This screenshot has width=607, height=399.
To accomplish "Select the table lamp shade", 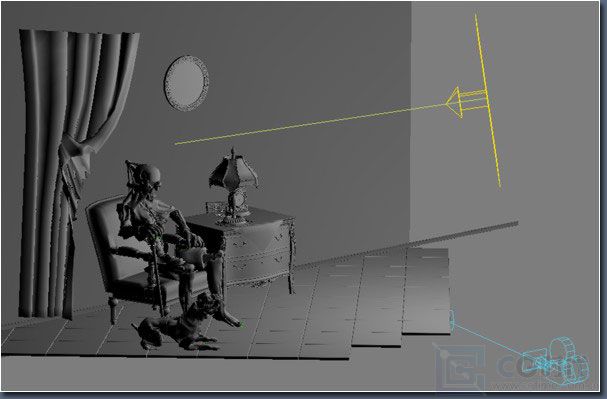I will pyautogui.click(x=233, y=171).
